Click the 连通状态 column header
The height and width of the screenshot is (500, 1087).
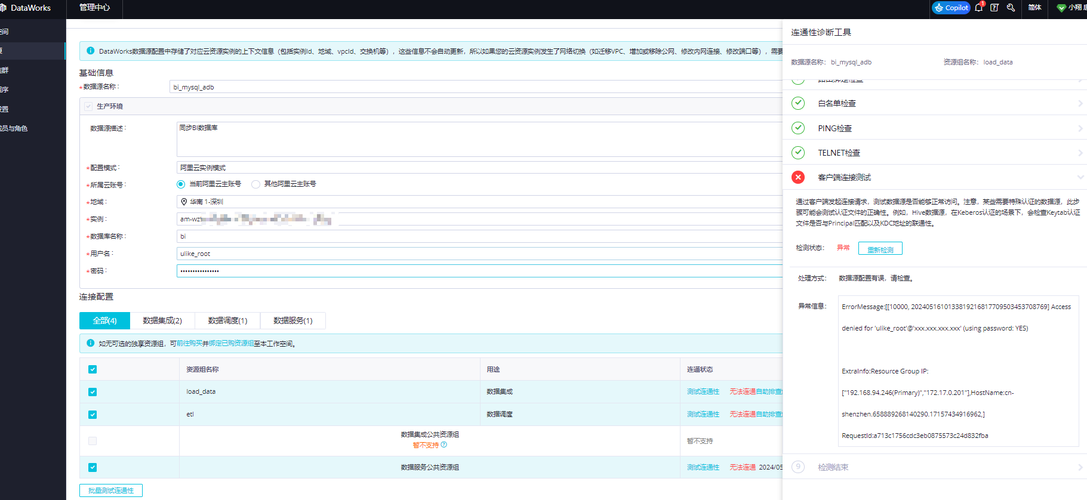699,370
